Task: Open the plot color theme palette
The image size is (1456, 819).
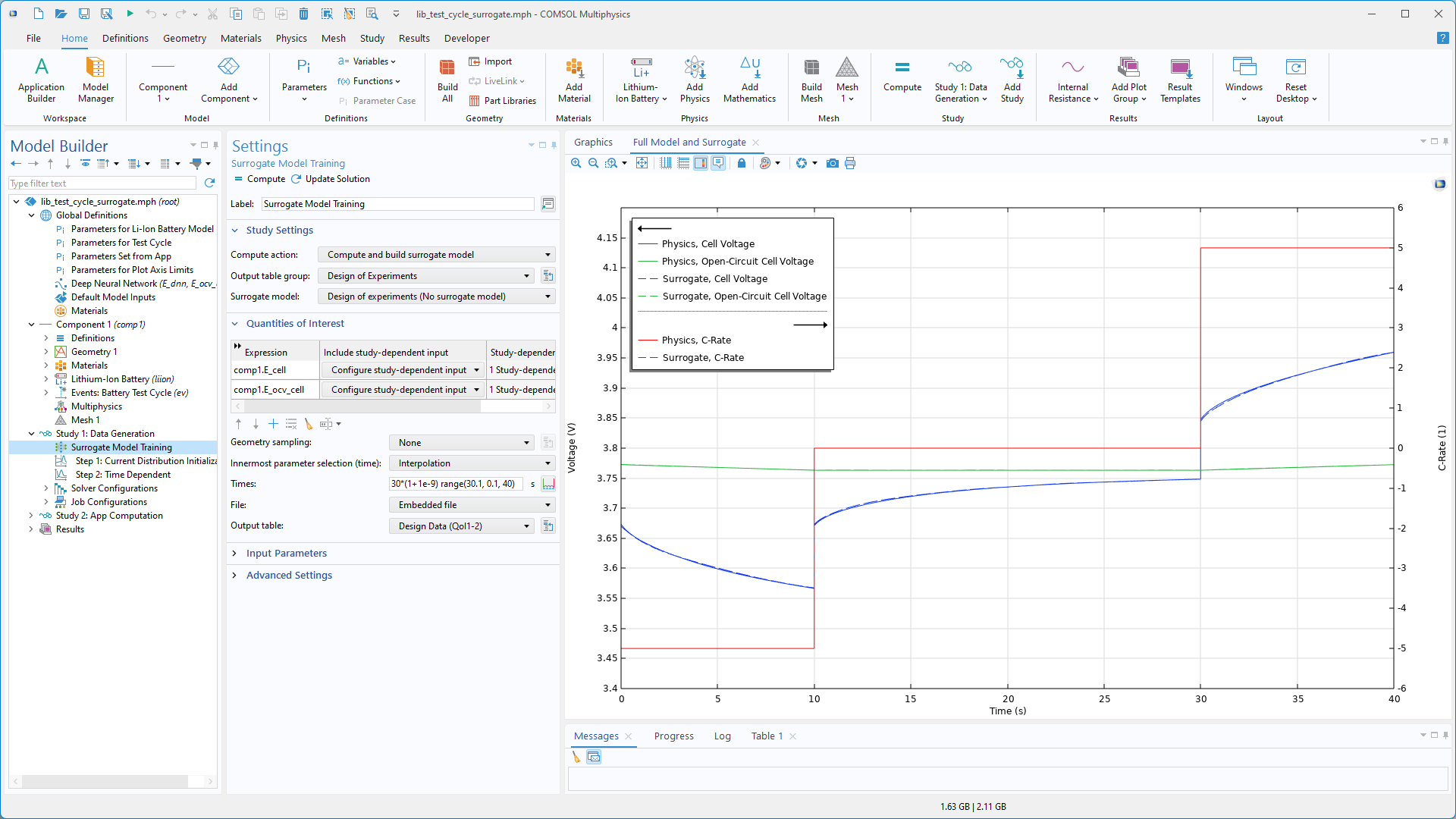Action: point(769,163)
